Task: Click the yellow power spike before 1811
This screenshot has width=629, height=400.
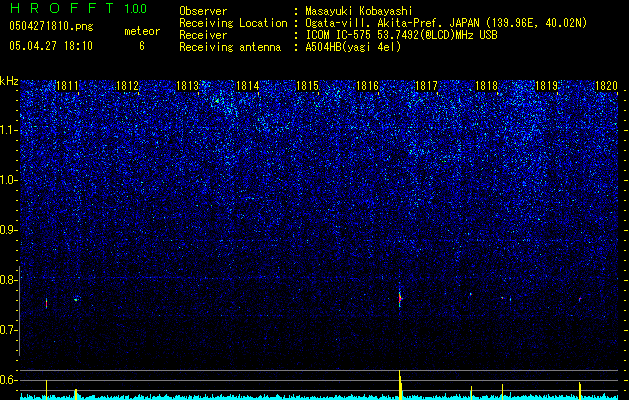Action: (x=47, y=389)
